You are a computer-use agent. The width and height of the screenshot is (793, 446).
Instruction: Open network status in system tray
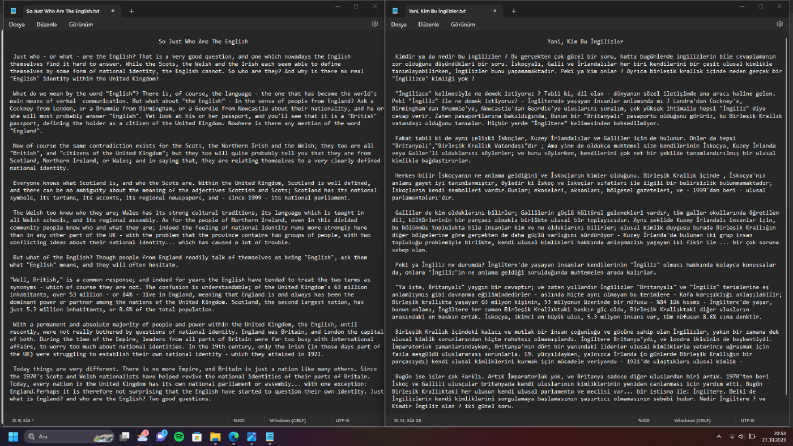pyautogui.click(x=732, y=436)
